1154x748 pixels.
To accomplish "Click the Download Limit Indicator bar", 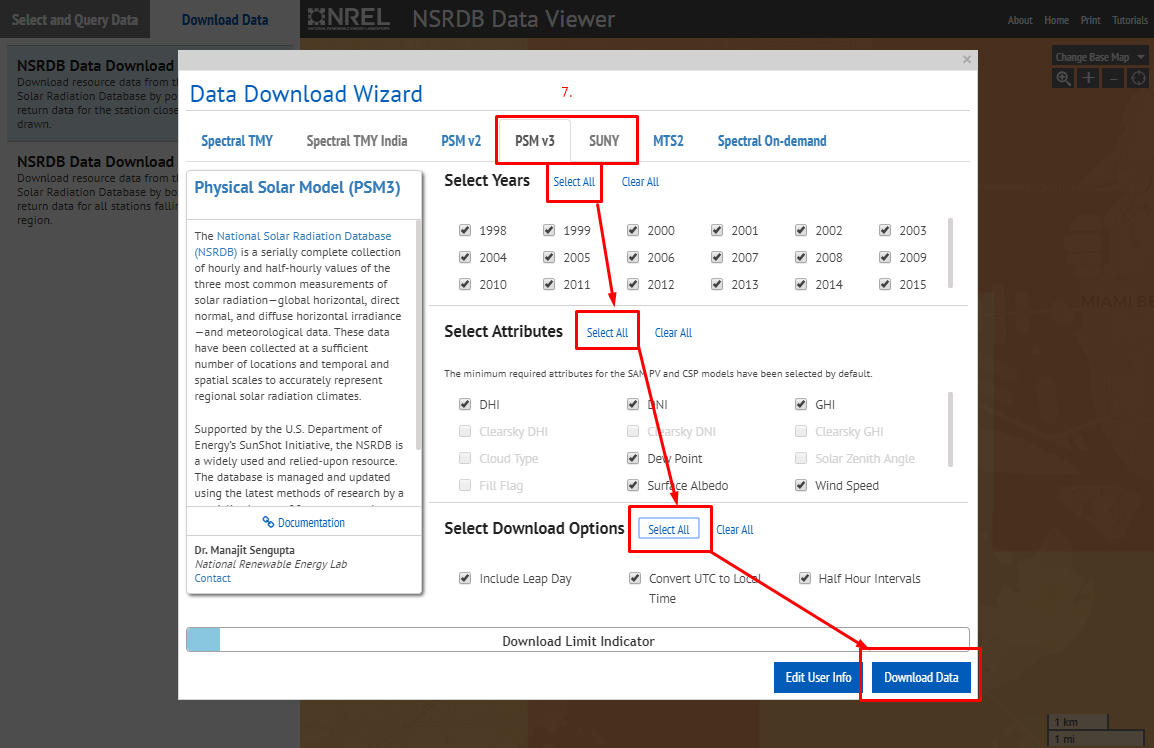I will tap(578, 641).
